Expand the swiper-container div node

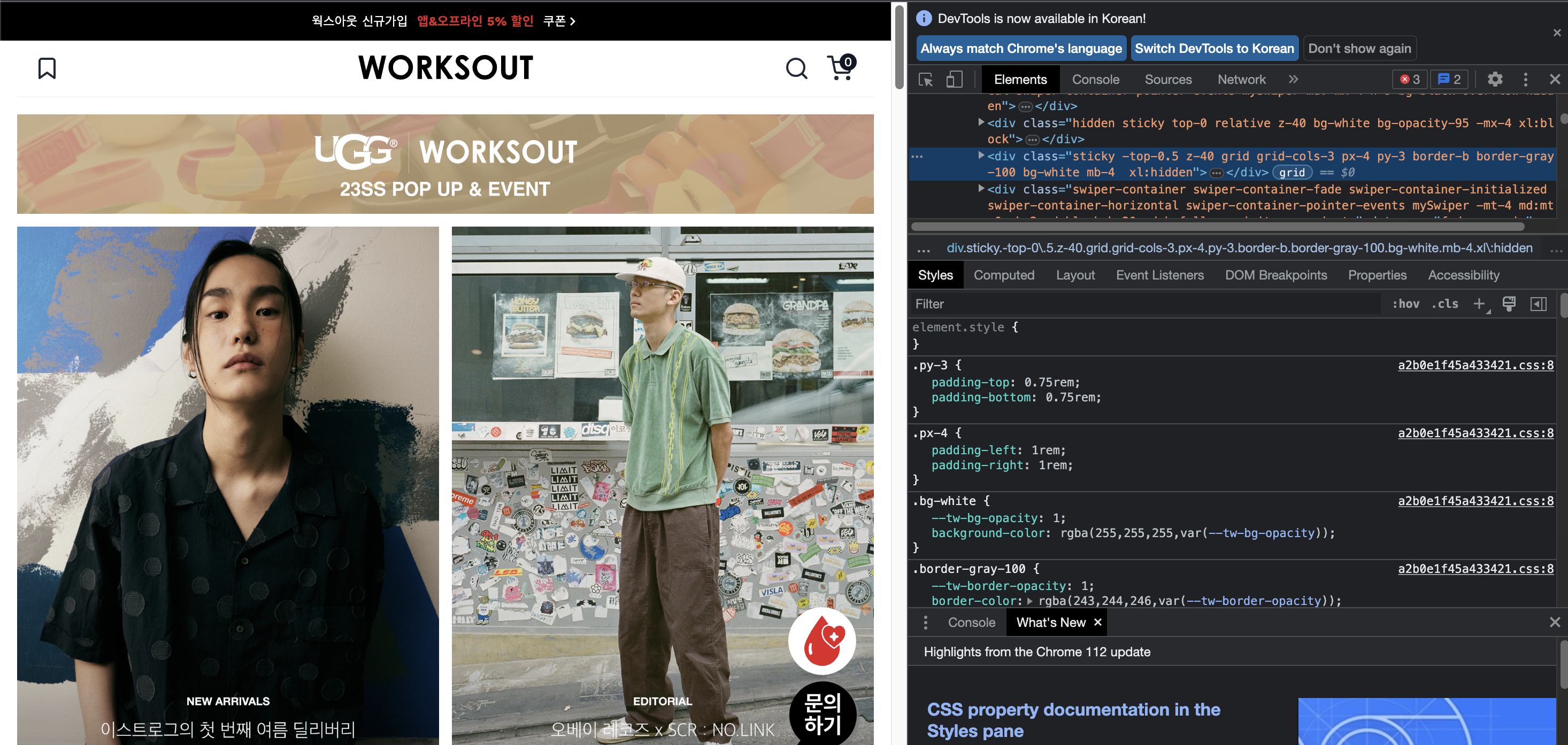click(x=981, y=189)
